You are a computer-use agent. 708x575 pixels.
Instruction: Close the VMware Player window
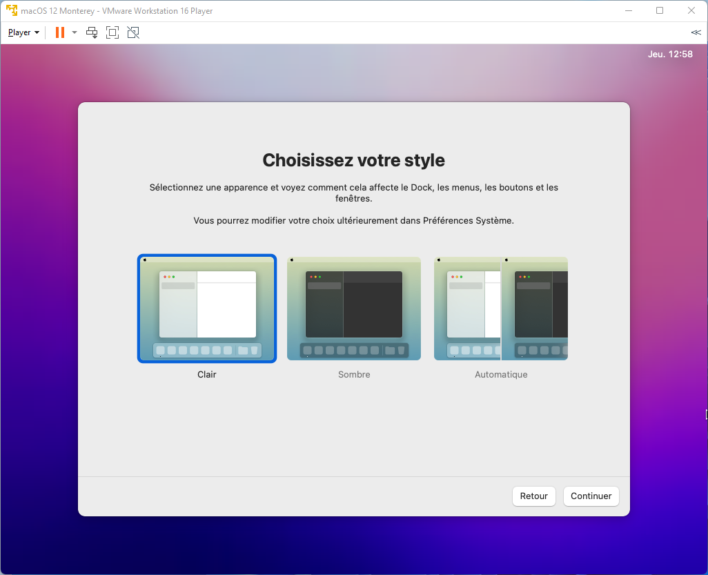click(x=691, y=10)
